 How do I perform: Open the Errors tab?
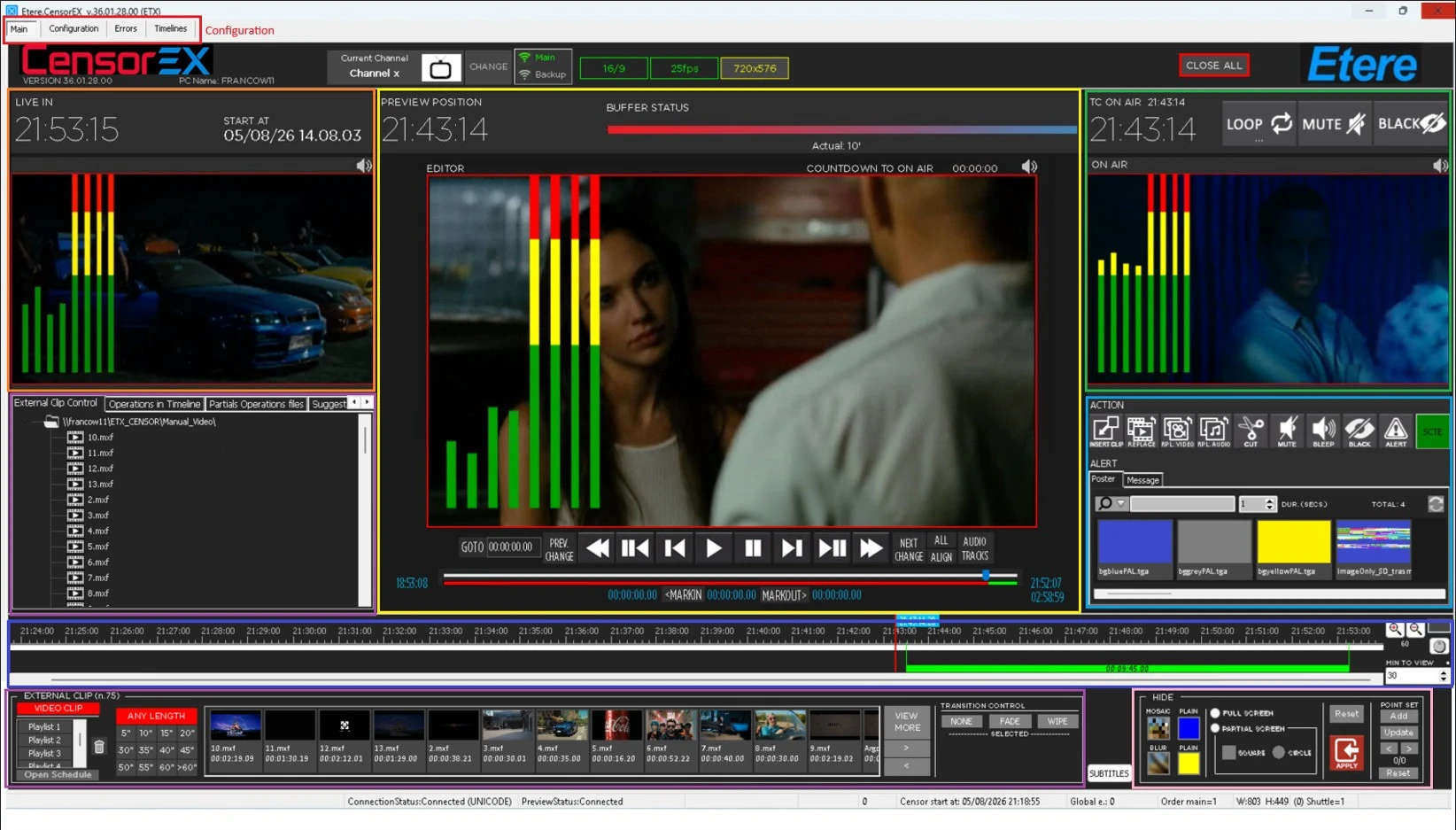[x=126, y=28]
